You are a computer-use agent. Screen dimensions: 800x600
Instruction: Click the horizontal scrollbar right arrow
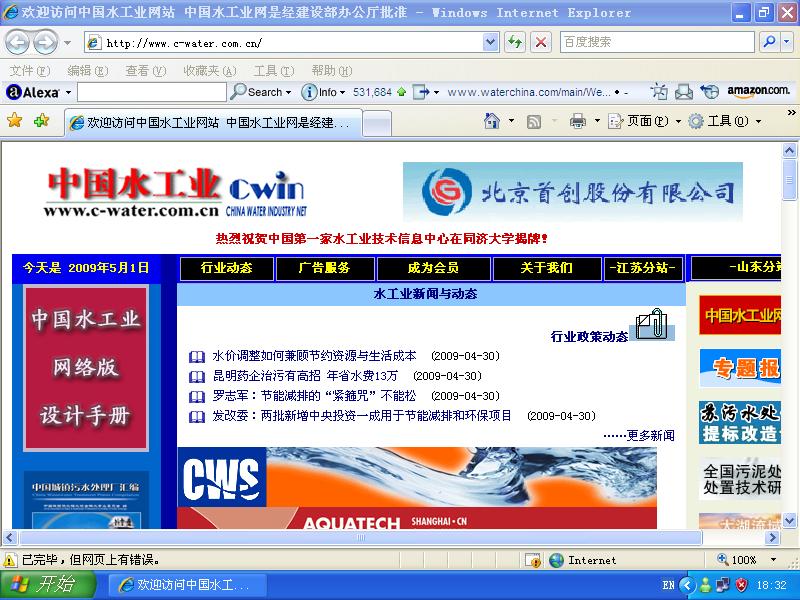[773, 537]
